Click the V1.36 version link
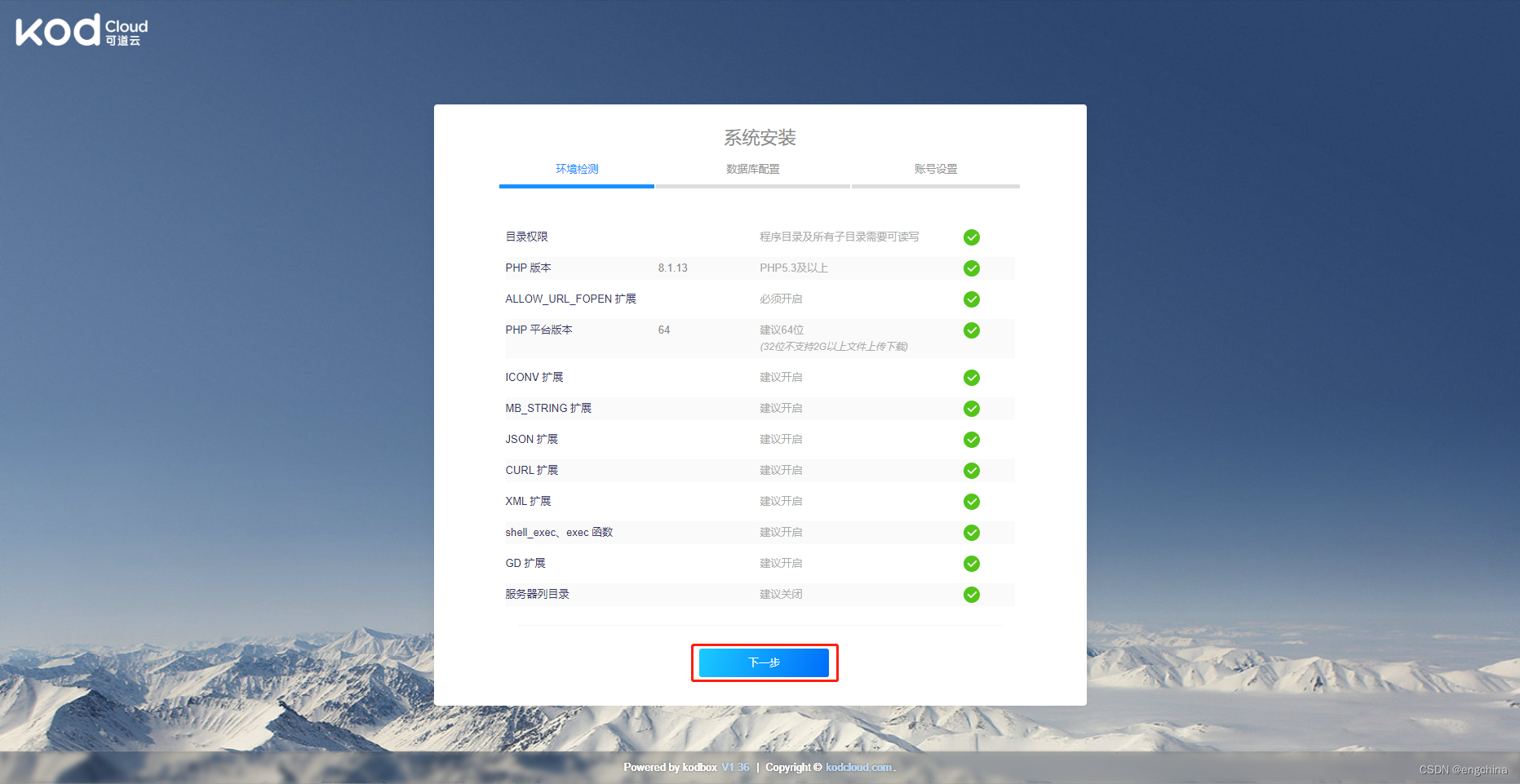 click(735, 767)
